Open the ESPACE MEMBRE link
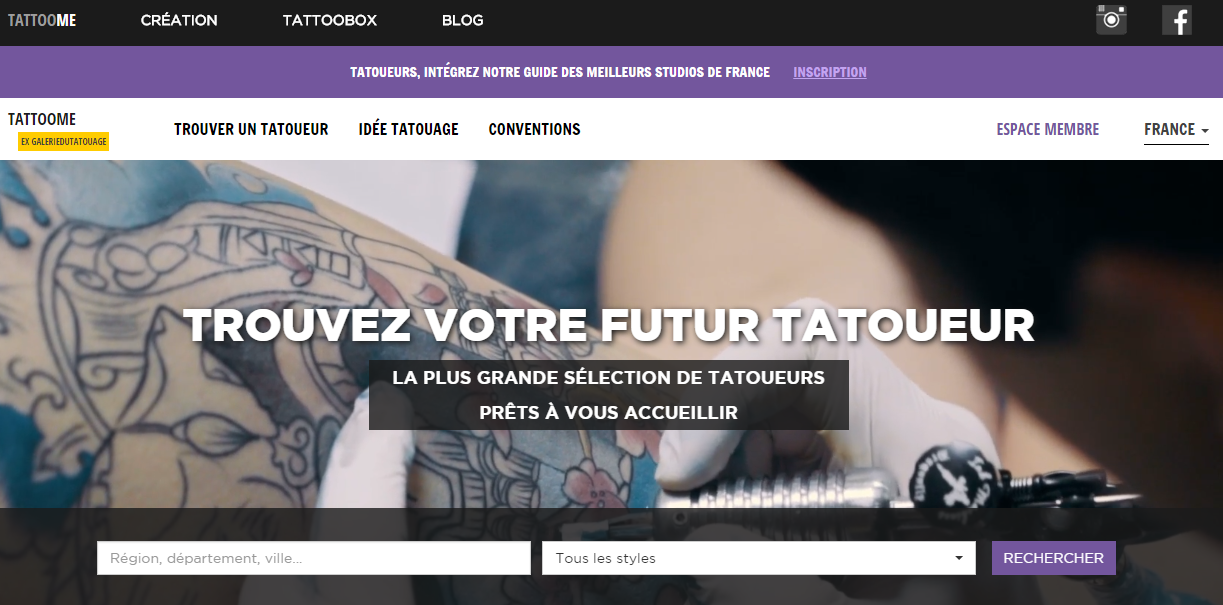1223x605 pixels. tap(1047, 129)
